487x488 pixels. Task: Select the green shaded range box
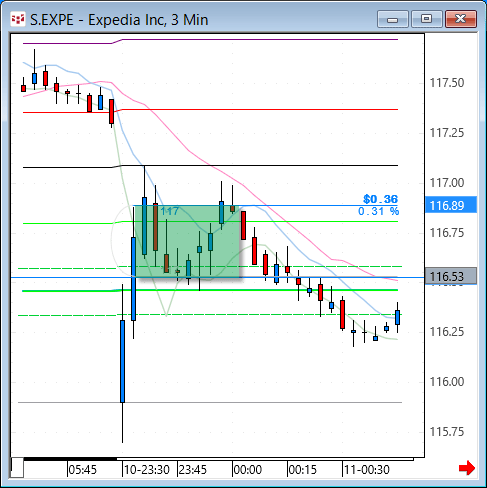[x=187, y=242]
